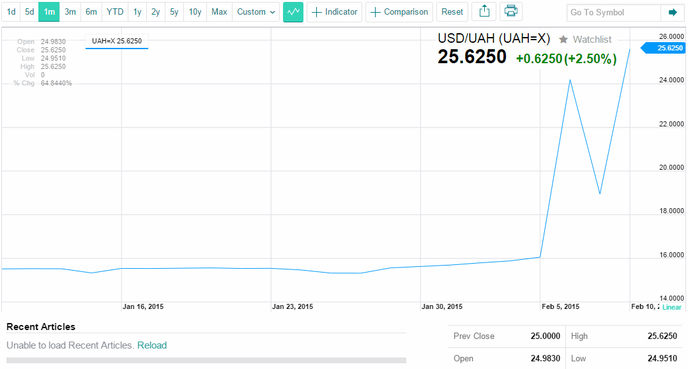Reload Recent Articles link
This screenshot has height=369, width=688.
coord(152,345)
